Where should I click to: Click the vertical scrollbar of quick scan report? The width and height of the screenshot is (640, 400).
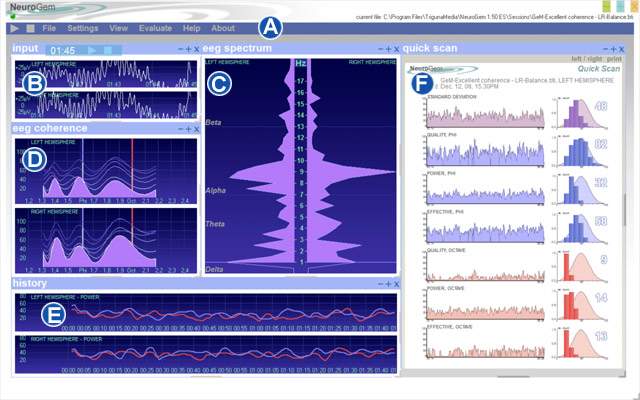(624, 210)
